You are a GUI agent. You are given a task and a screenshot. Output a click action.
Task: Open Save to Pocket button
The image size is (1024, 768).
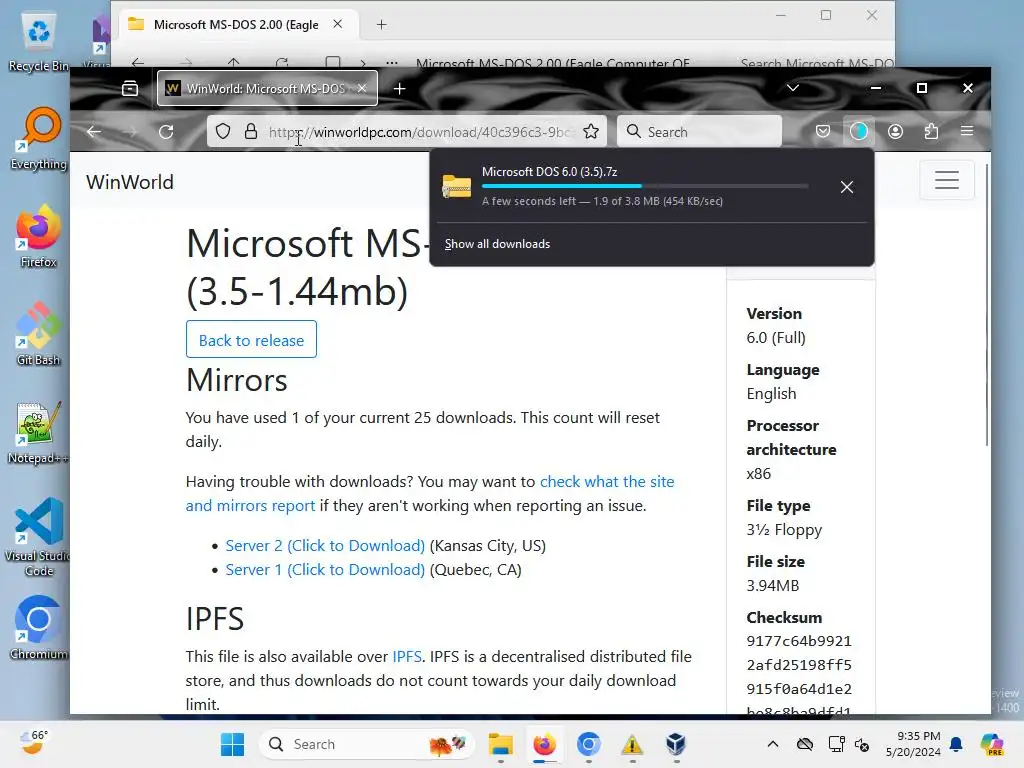(823, 132)
